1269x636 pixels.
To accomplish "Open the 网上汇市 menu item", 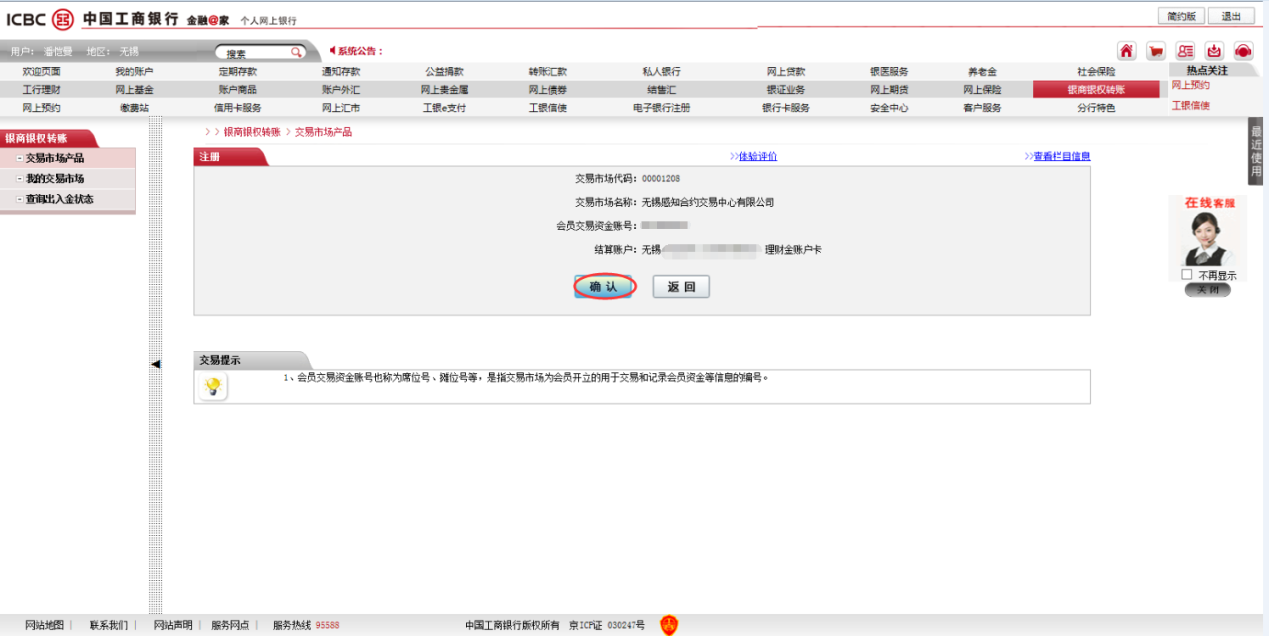I will point(341,108).
